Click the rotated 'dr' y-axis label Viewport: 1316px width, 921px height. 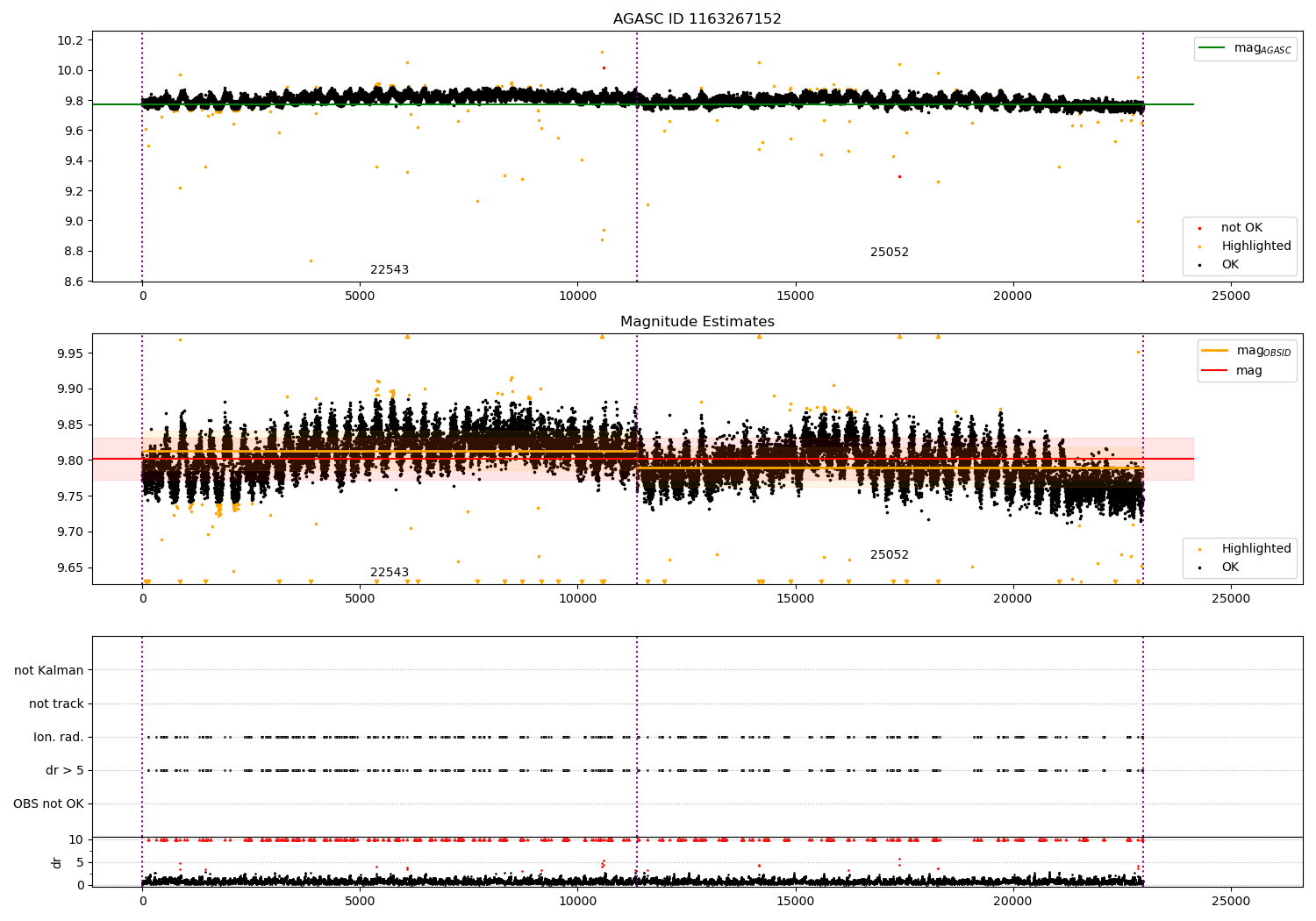point(57,862)
